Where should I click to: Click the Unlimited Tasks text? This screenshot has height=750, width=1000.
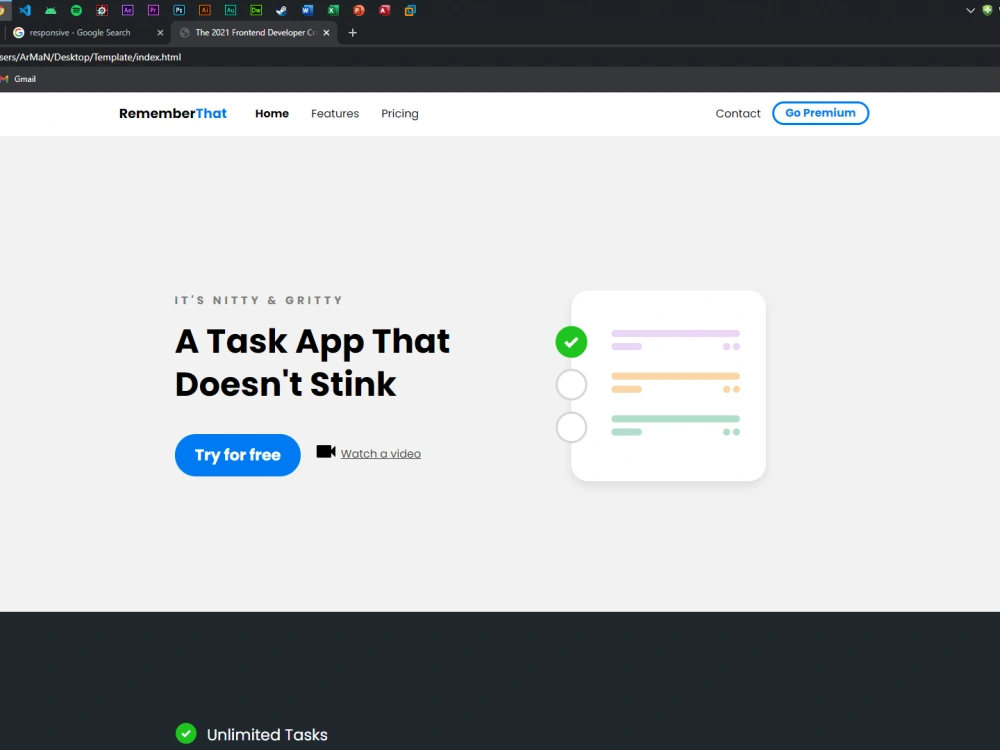coord(267,734)
